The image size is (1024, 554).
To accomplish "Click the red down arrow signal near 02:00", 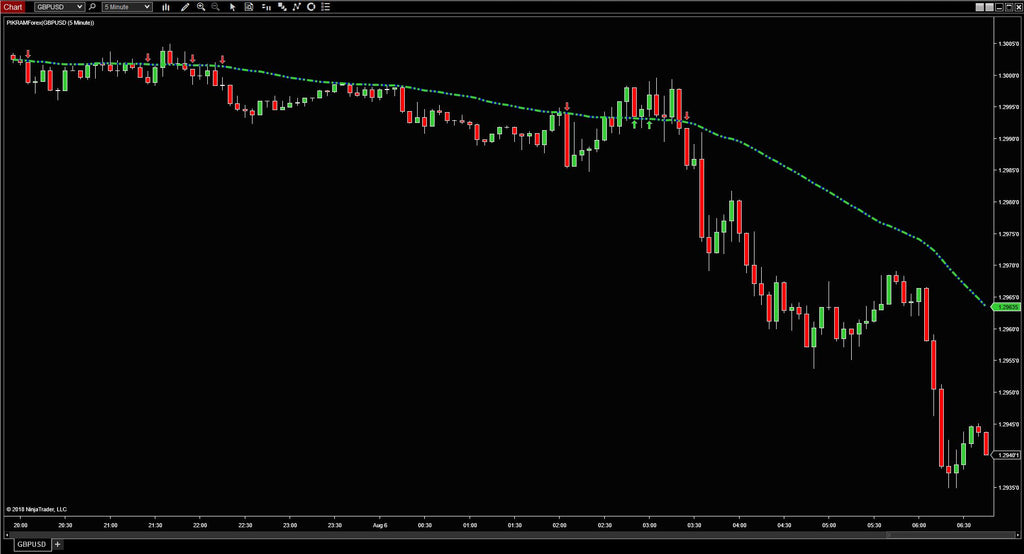I will pos(567,106).
